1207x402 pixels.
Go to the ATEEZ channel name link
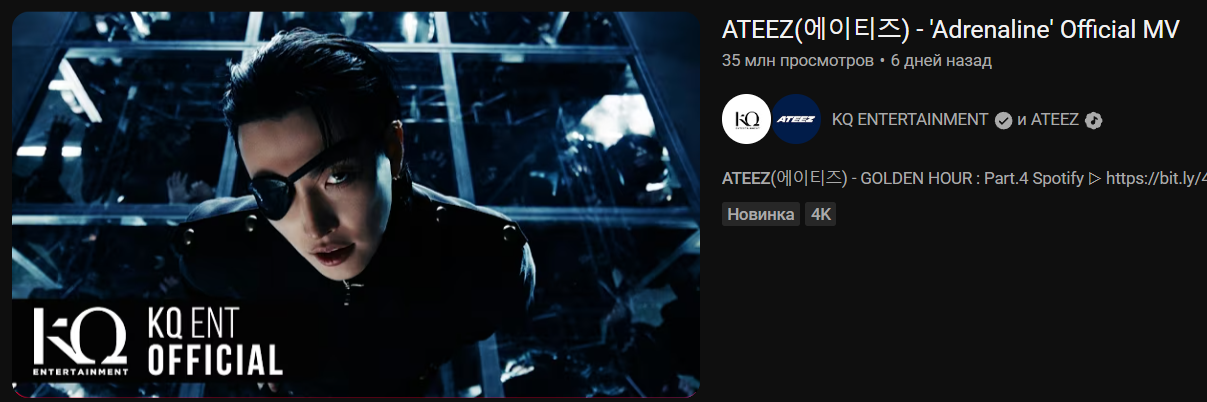(1054, 120)
